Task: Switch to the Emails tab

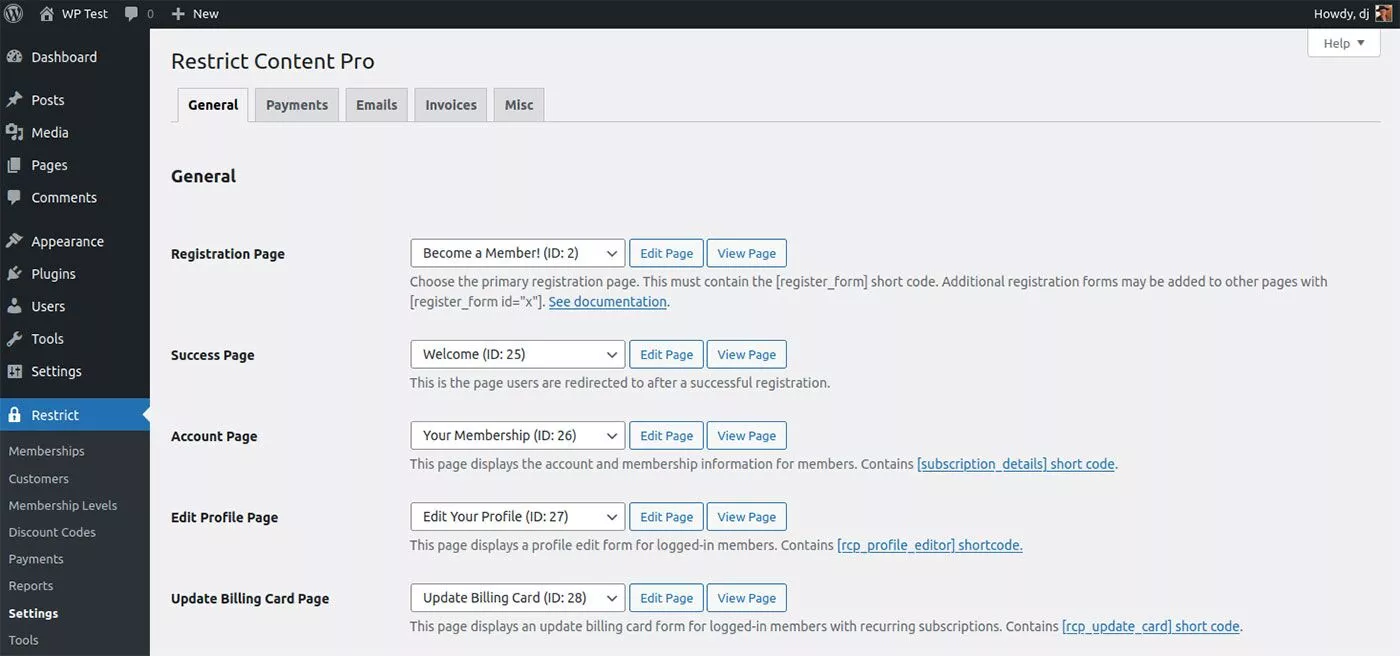Action: click(x=377, y=105)
